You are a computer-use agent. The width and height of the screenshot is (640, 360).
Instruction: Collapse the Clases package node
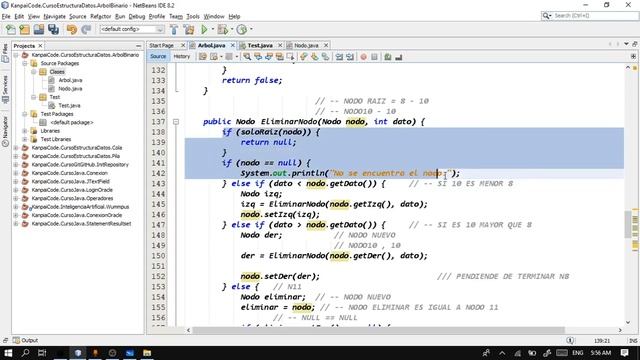tap(34, 72)
